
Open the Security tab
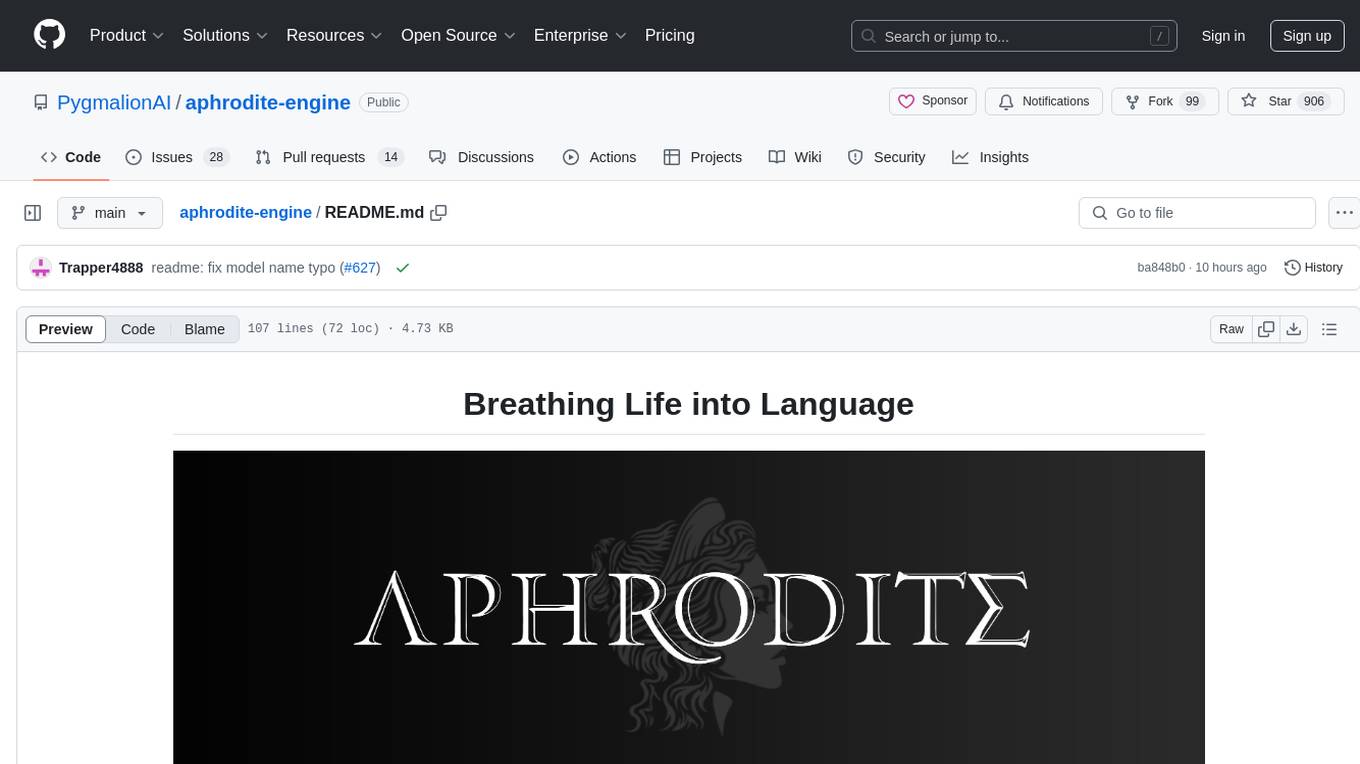pyautogui.click(x=887, y=157)
